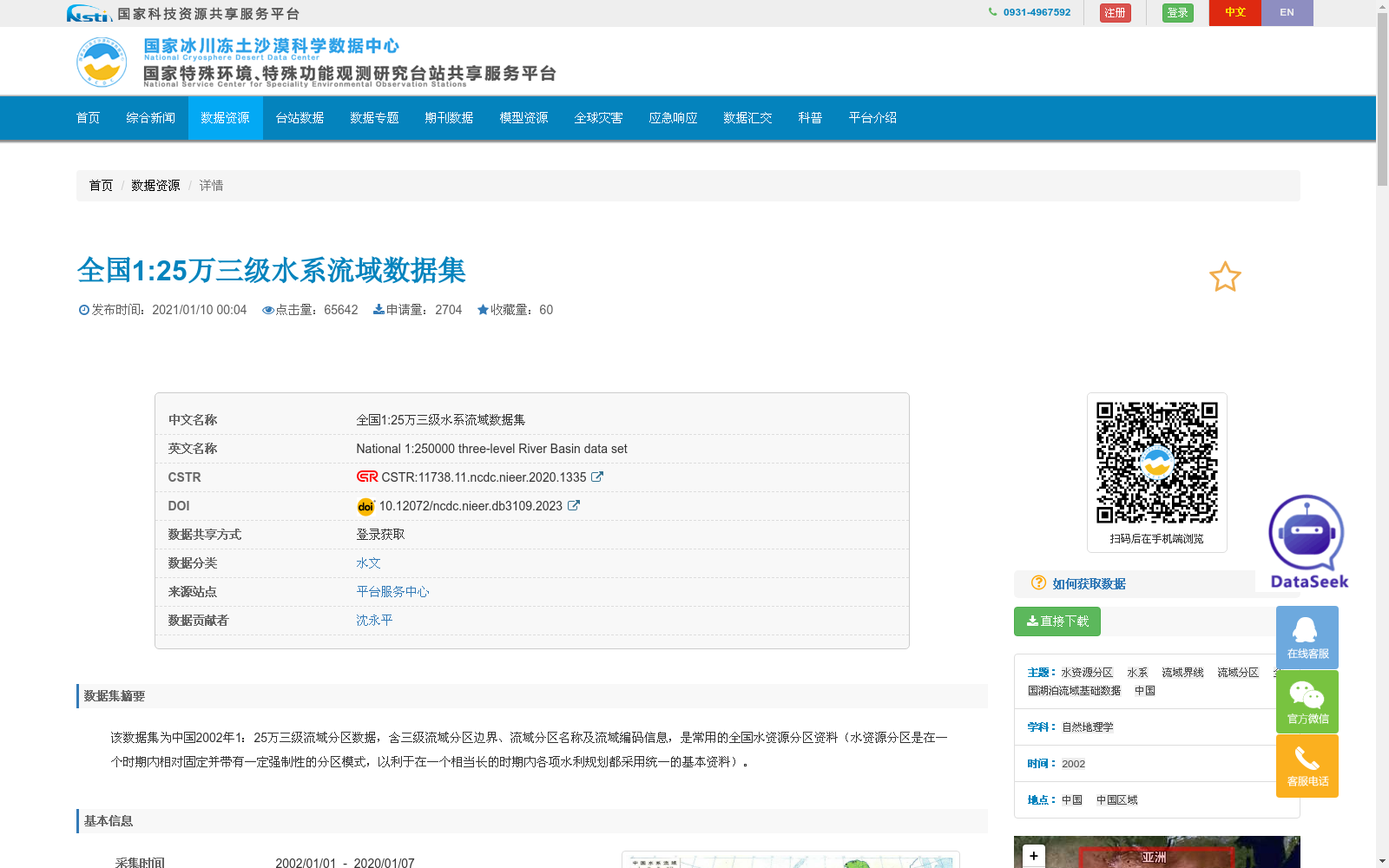Open CSTR external link icon
Screen dimensions: 1389x868
point(597,477)
